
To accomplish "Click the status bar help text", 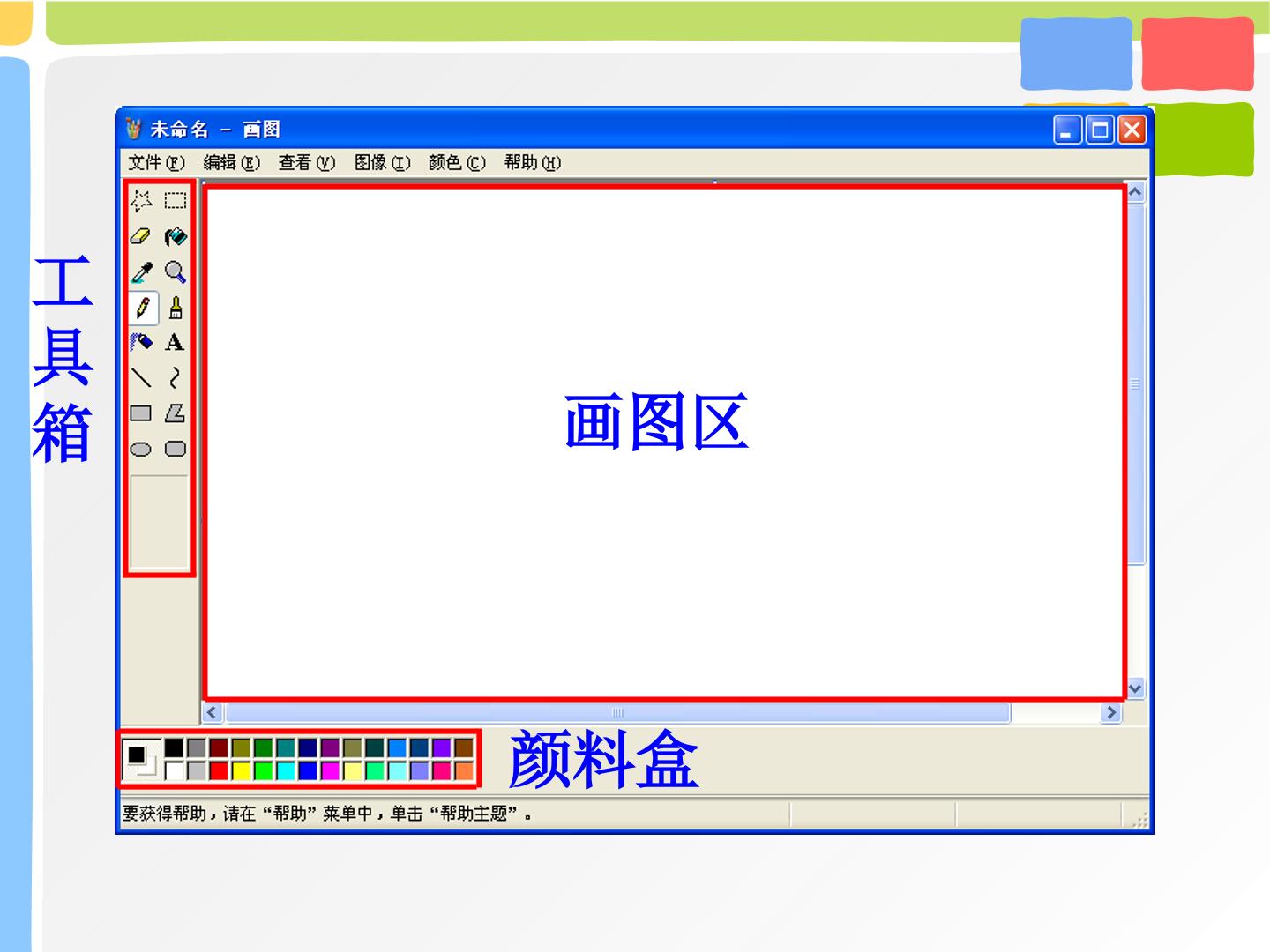I will (x=327, y=814).
